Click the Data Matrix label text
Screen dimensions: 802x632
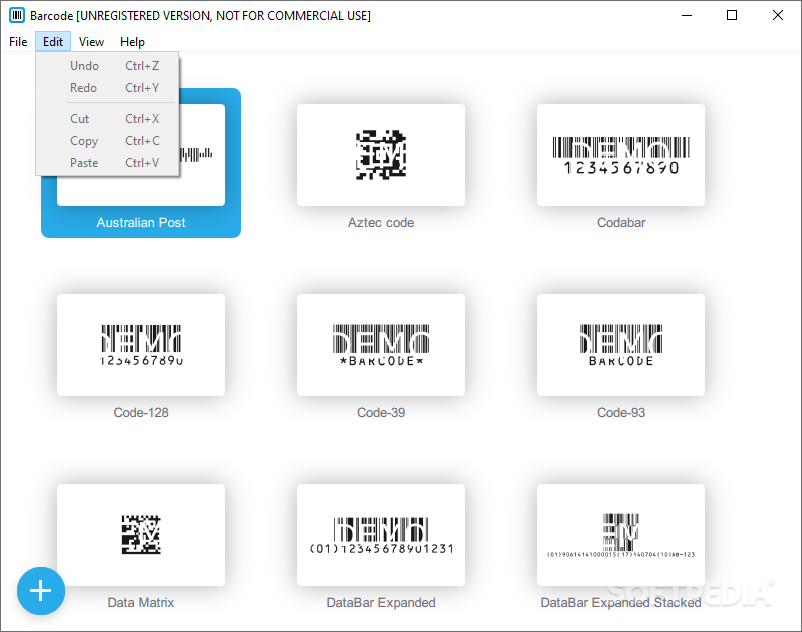141,602
